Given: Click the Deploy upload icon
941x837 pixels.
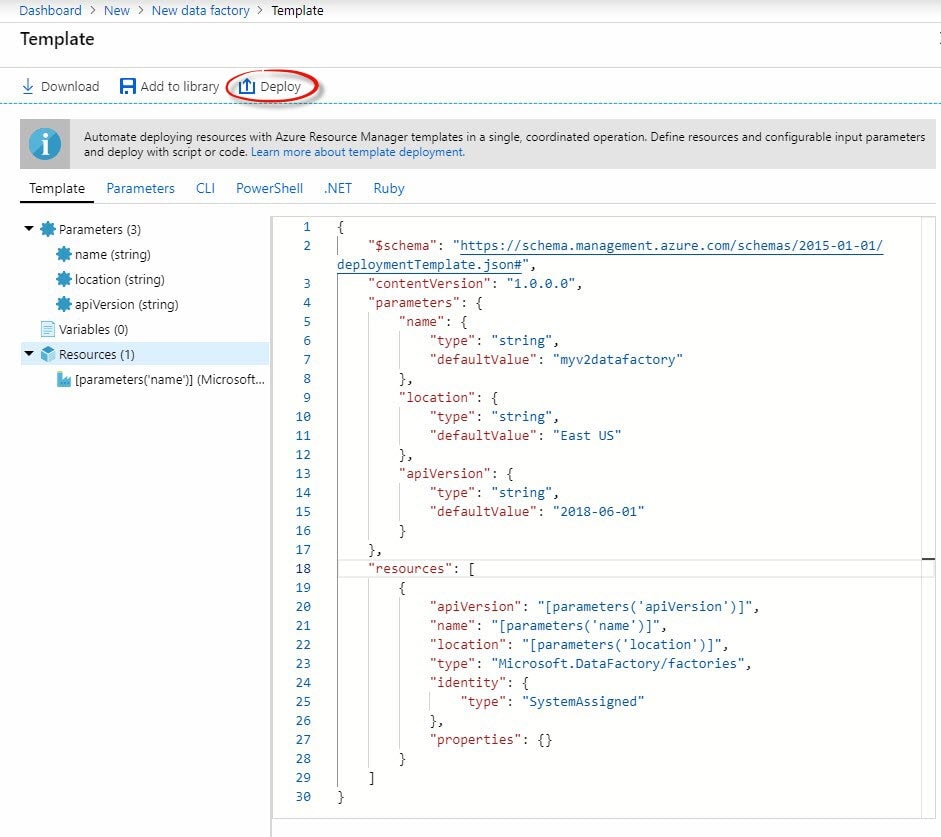Looking at the screenshot, I should click(x=247, y=86).
